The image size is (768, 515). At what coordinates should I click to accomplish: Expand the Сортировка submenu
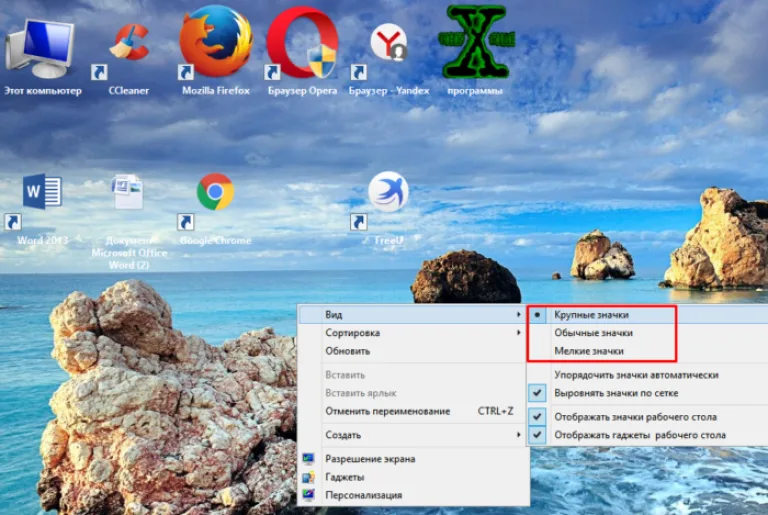(x=413, y=333)
